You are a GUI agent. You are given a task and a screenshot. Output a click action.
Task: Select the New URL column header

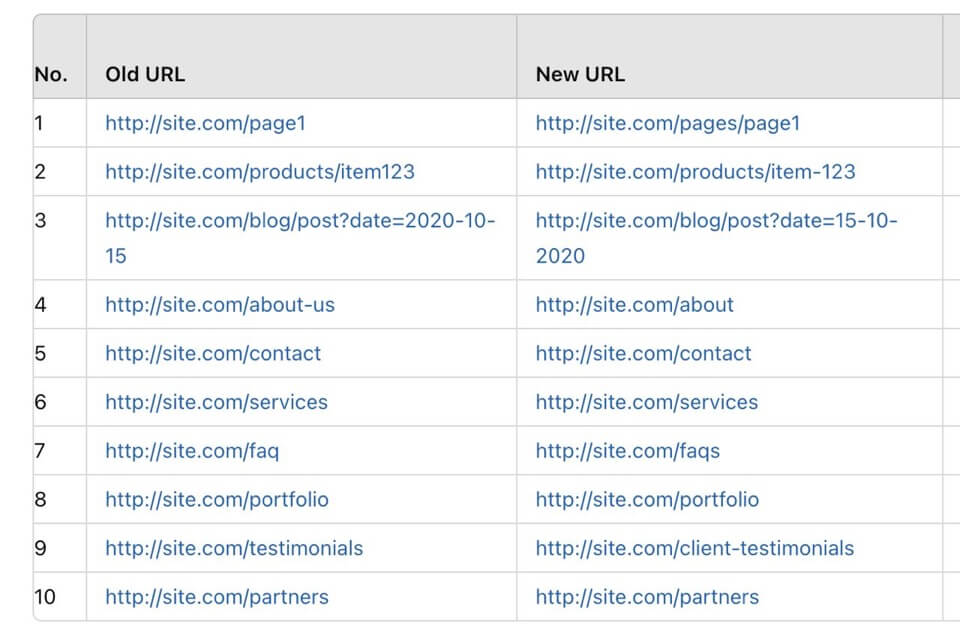pyautogui.click(x=580, y=74)
